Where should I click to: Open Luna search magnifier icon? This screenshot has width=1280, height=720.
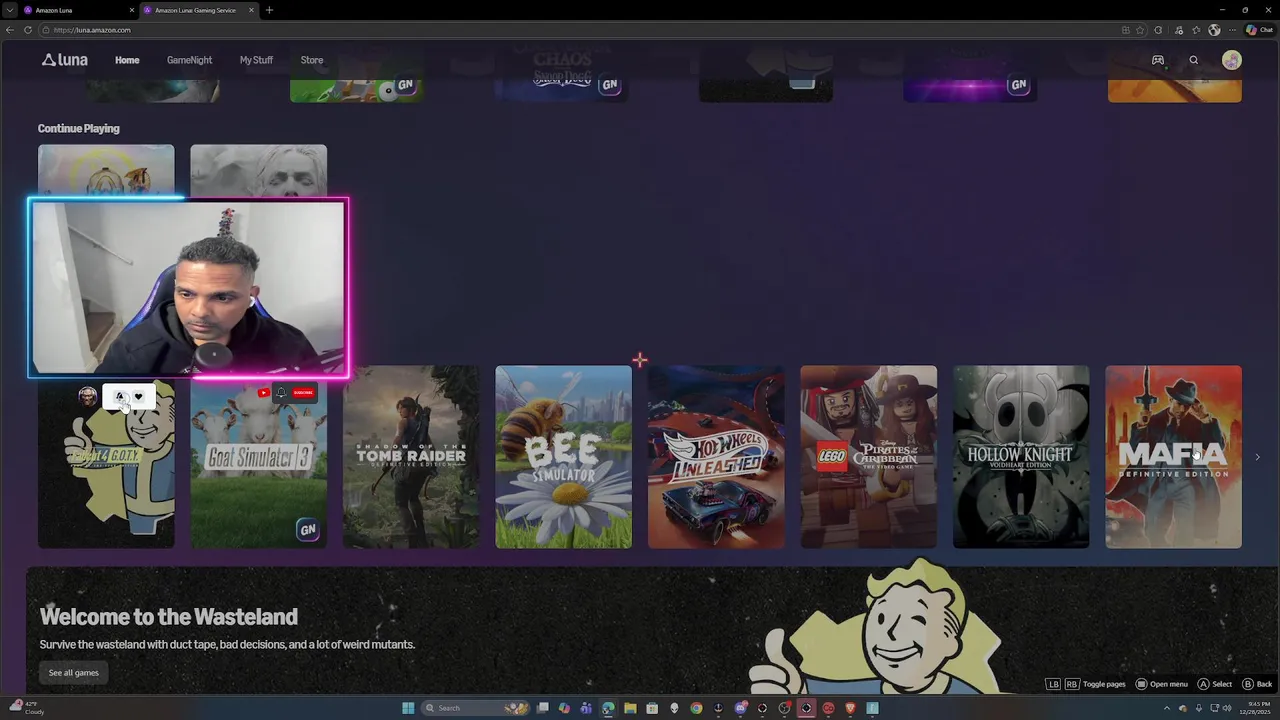click(1193, 60)
